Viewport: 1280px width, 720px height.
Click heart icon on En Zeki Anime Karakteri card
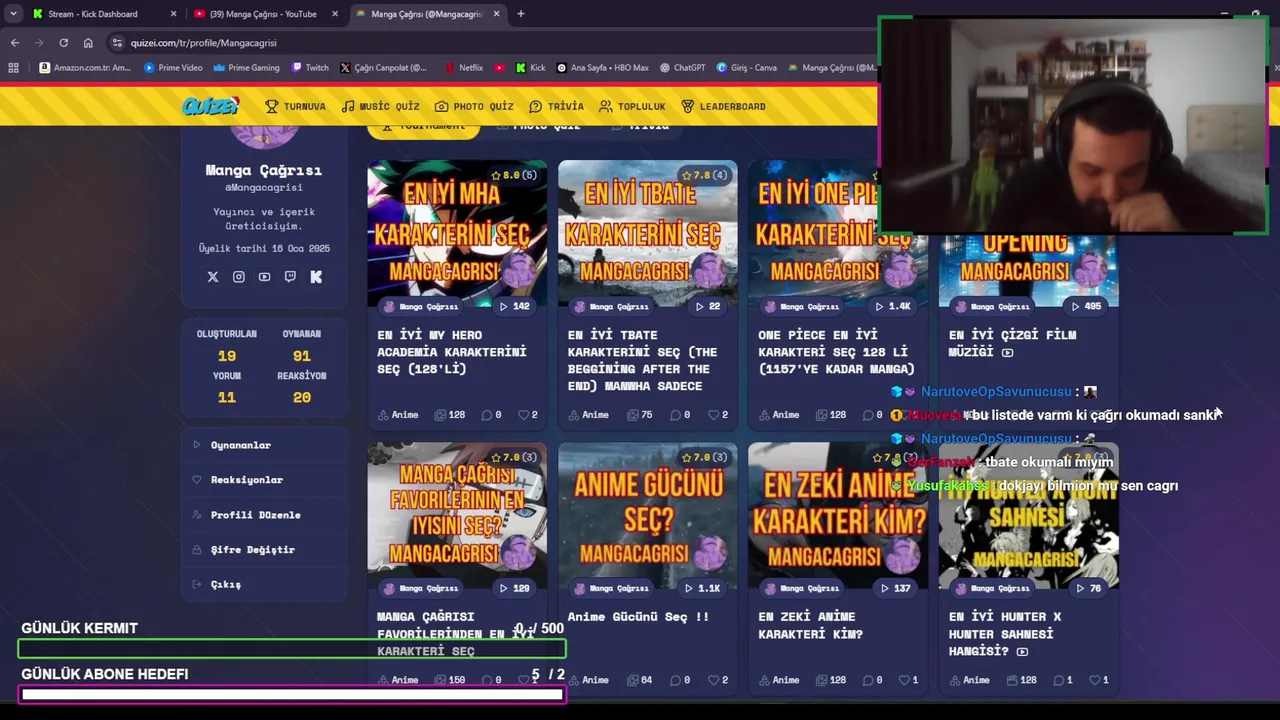[x=903, y=680]
